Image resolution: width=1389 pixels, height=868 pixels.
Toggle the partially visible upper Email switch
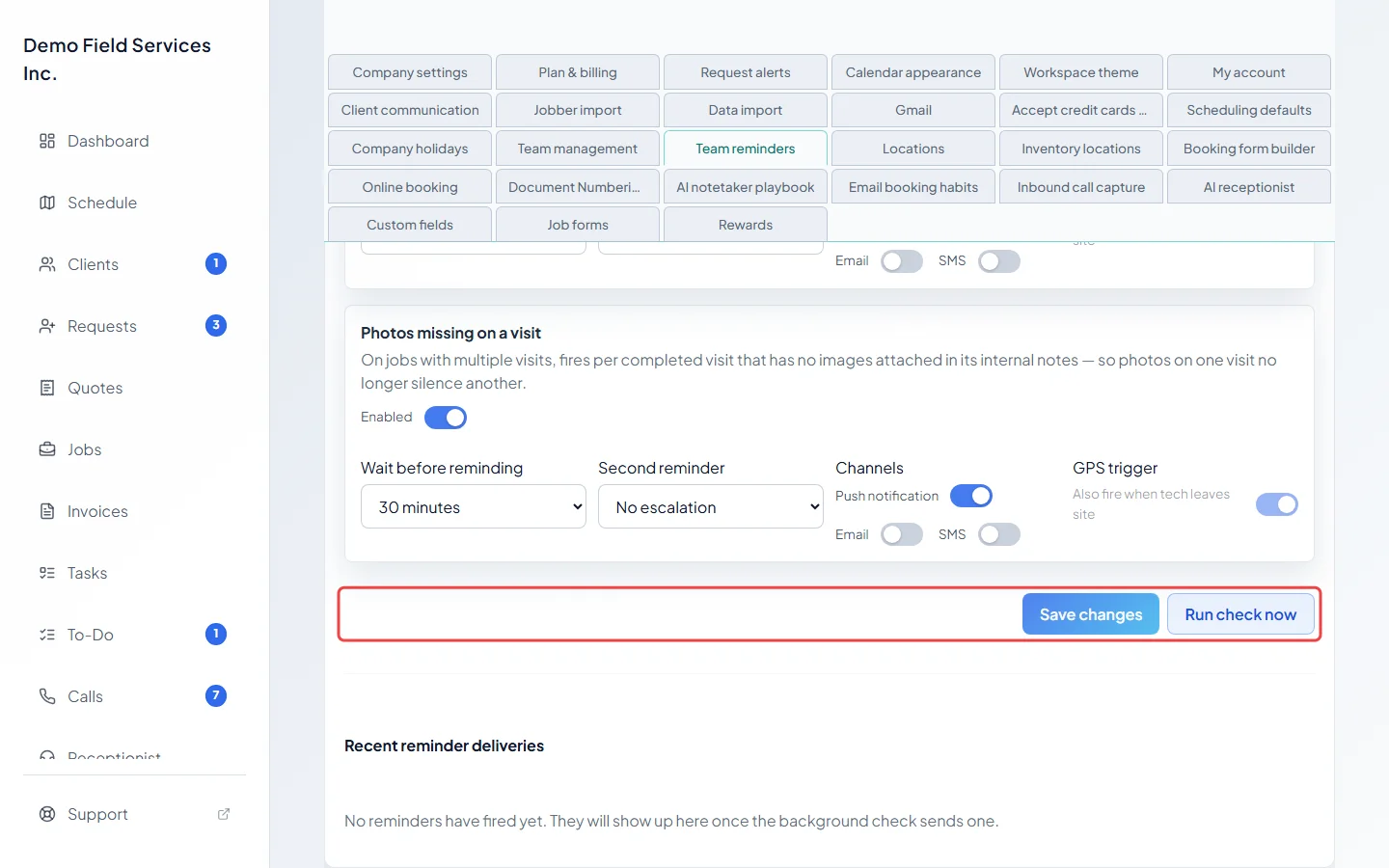(902, 261)
